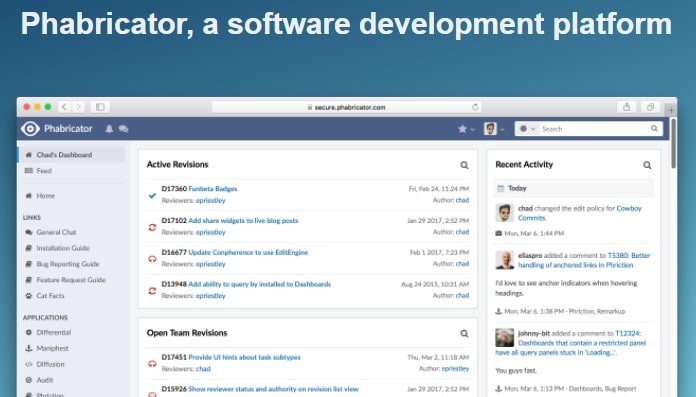Open Feed in the sidebar
Viewport: 696px width, 397px height.
44,171
